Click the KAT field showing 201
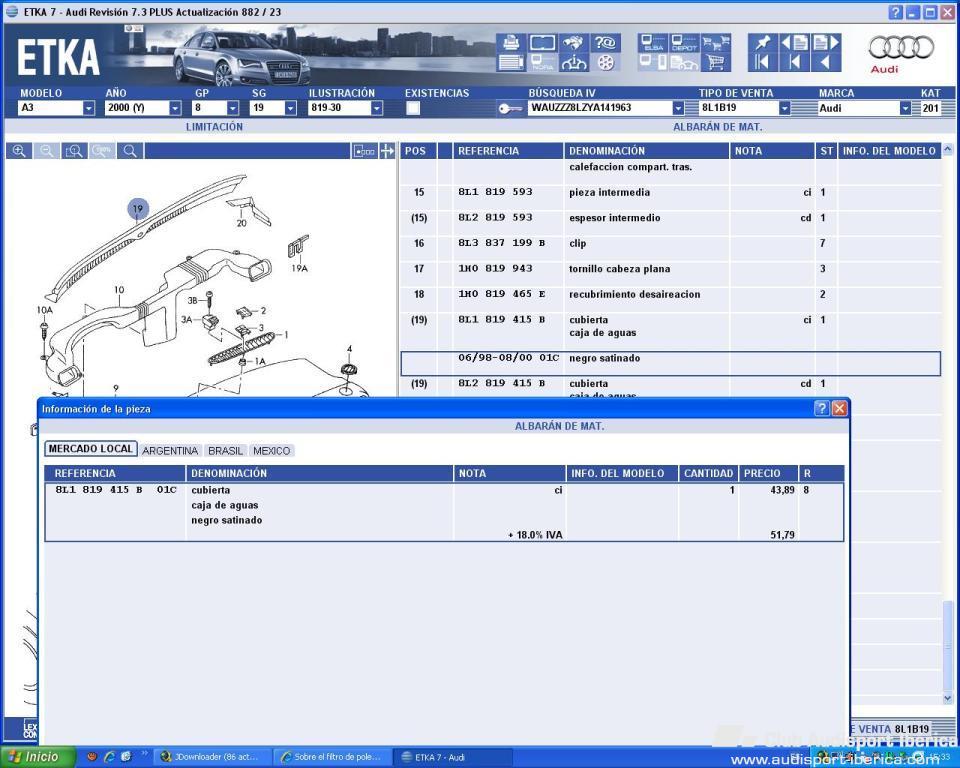This screenshot has height=768, width=960. 931,108
